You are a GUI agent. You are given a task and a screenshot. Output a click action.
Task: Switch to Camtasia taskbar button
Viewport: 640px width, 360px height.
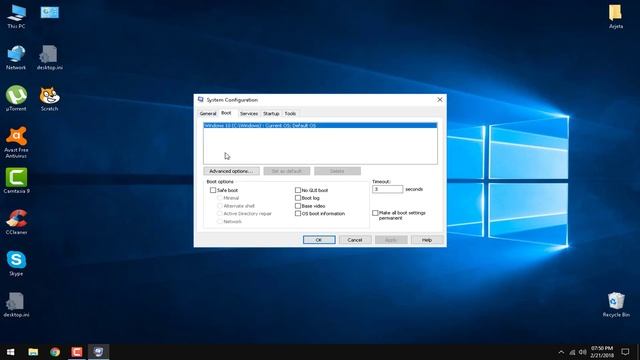click(77, 352)
